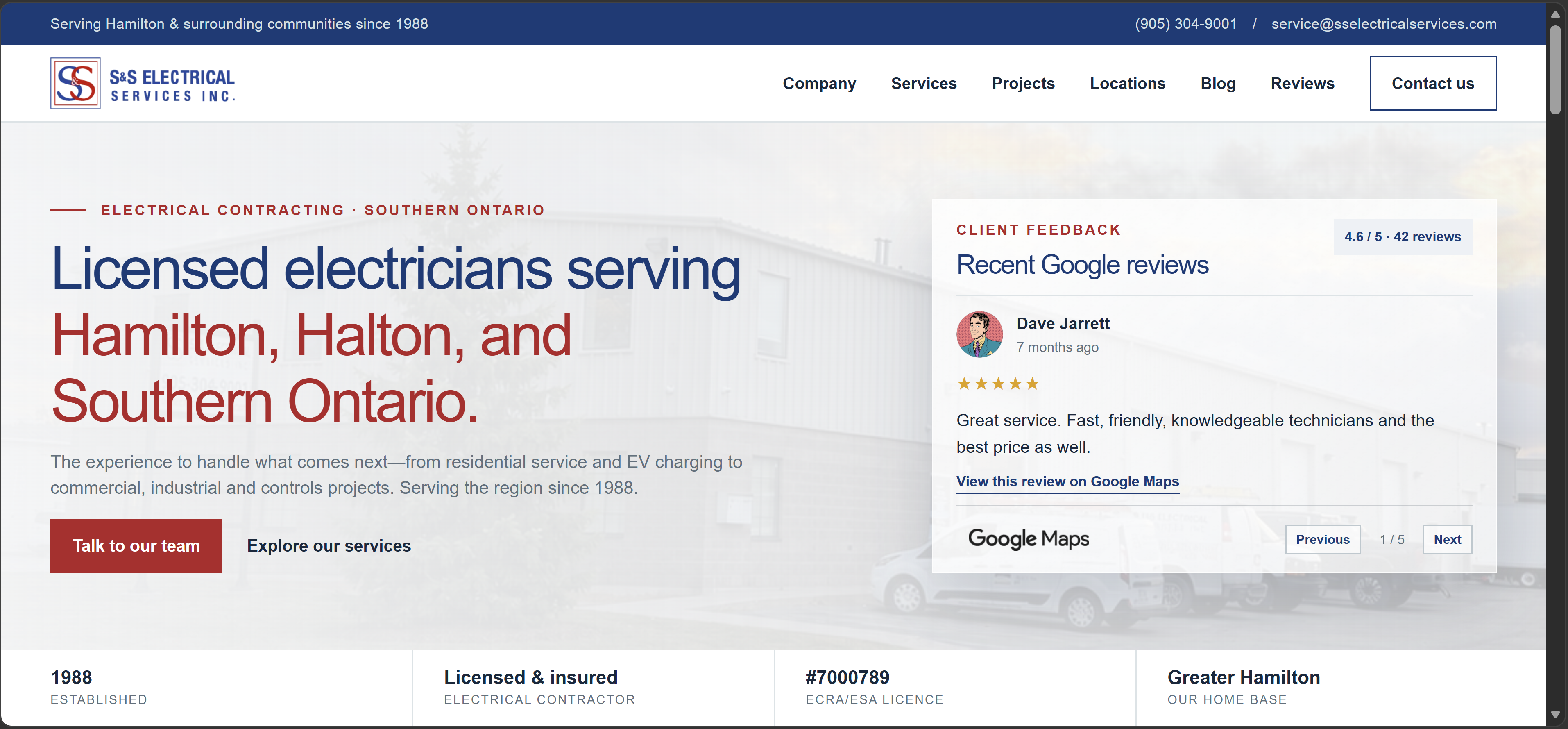Visit the Blog page
The height and width of the screenshot is (729, 1568).
tap(1218, 84)
